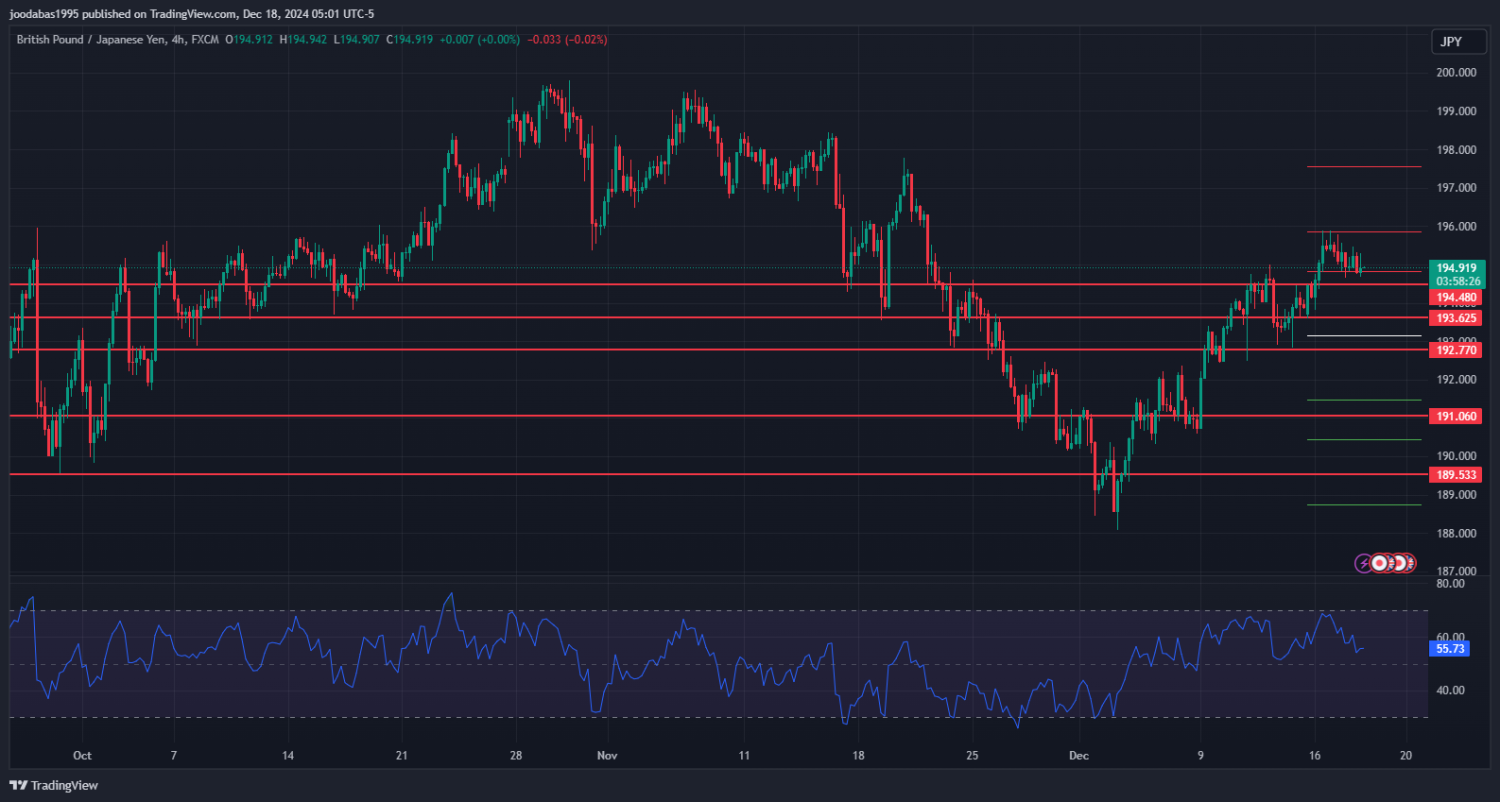Viewport: 1500px width, 802px height.
Task: Click the low value L194.907
Action: point(356,40)
